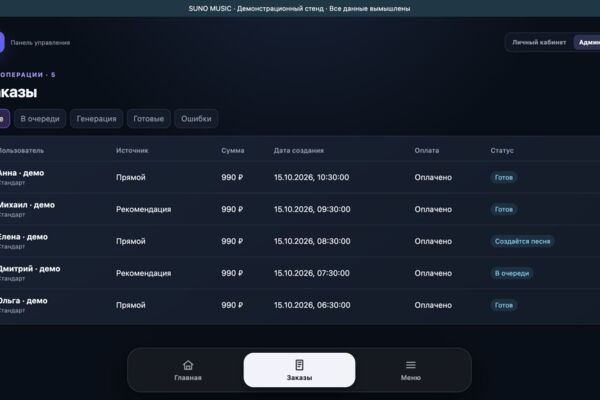Click Готов status badge for Анна

[504, 178]
